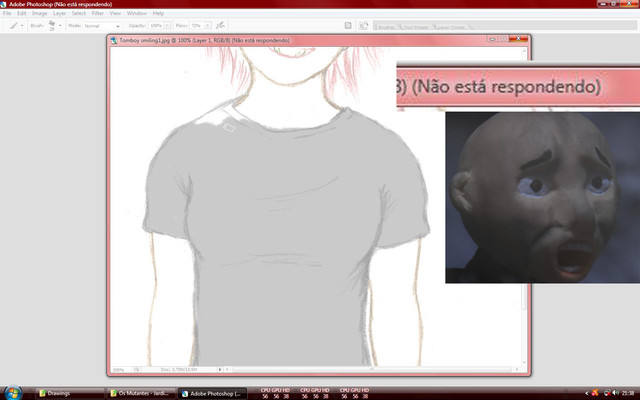This screenshot has height=400, width=640.
Task: Click the document's vertical scroll down arrow
Action: (x=524, y=362)
